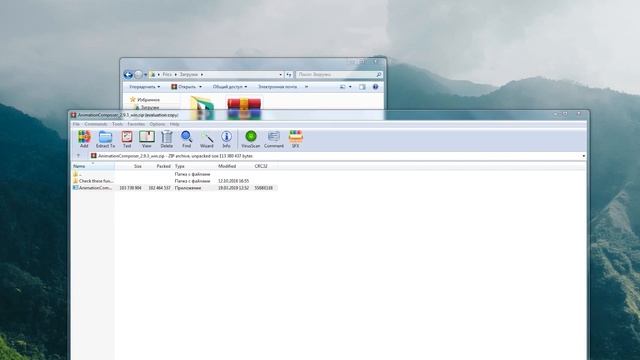
Task: Sort by the Modified column header
Action: pos(234,166)
